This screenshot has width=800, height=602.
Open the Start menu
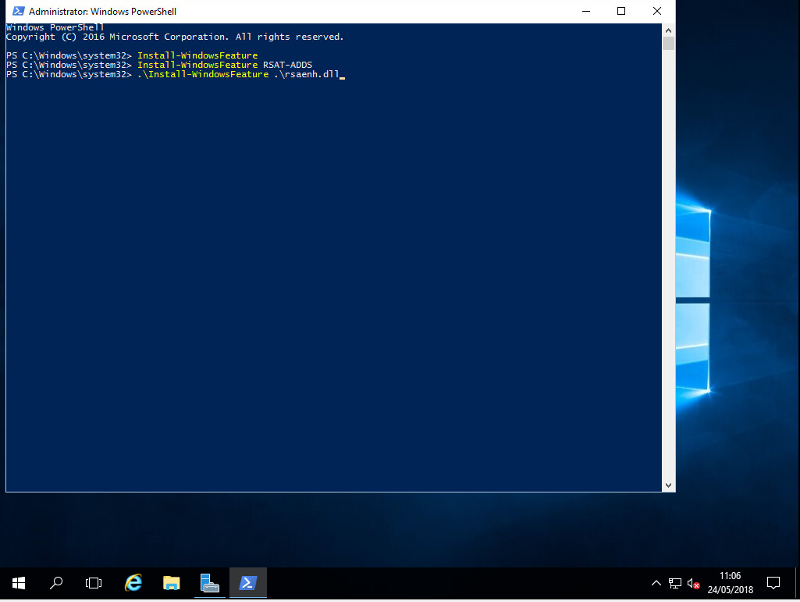[19, 582]
